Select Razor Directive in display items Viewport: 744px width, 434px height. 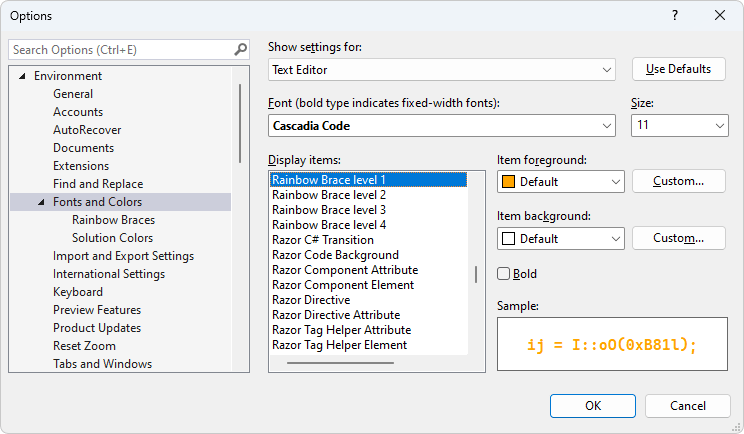click(311, 300)
